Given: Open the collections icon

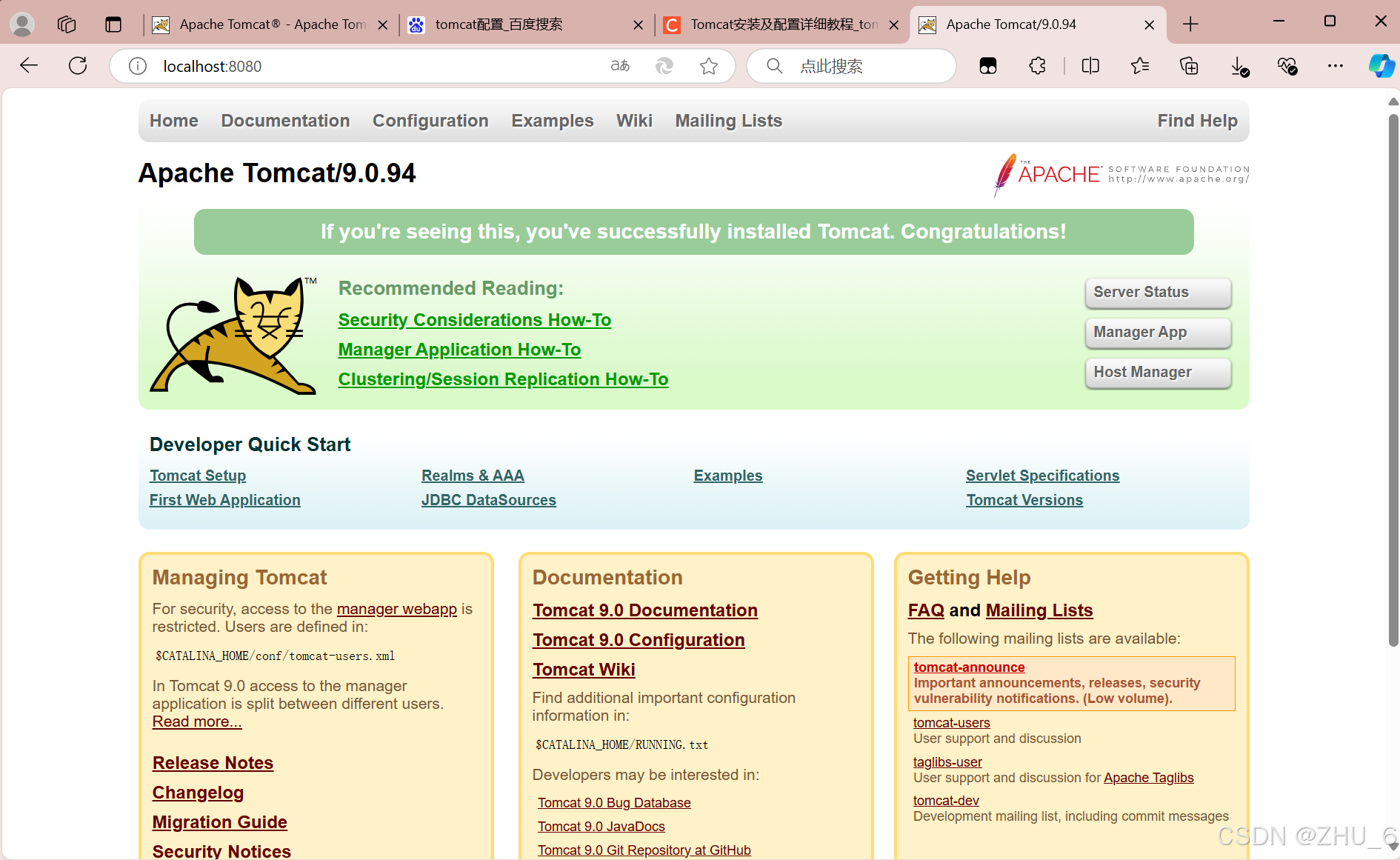Looking at the screenshot, I should tap(1189, 66).
